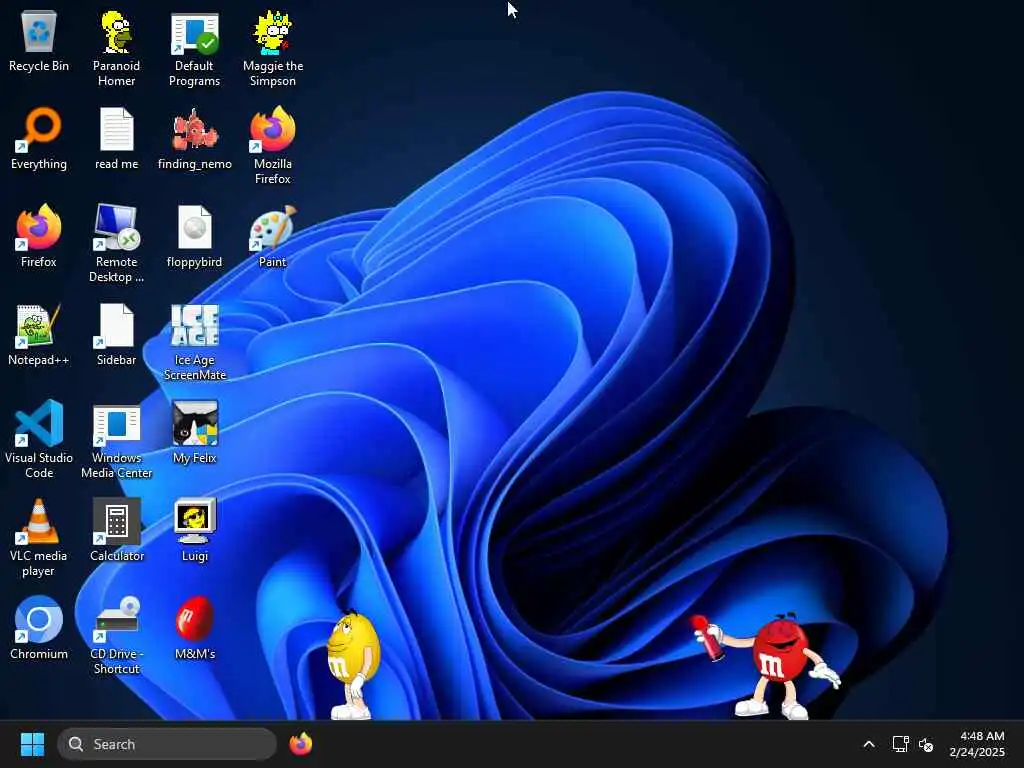Click the taskbar Search box

point(167,744)
